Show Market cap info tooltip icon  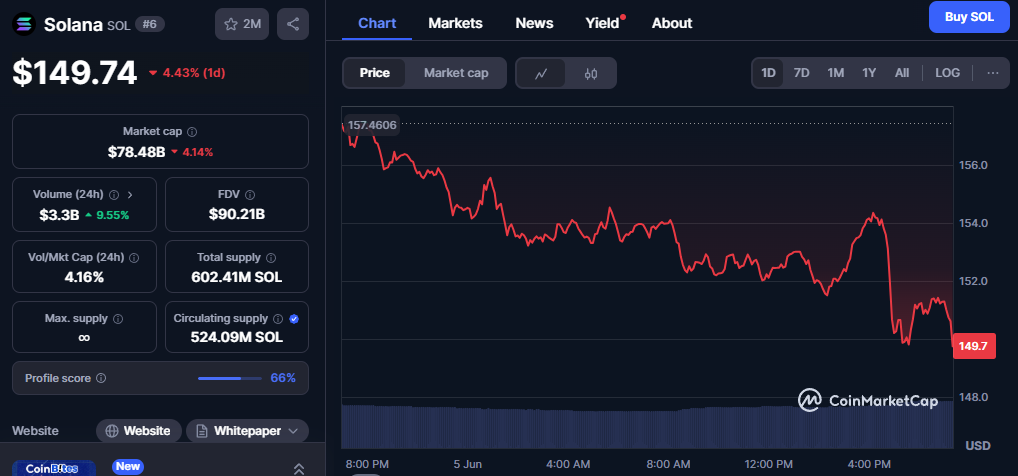(192, 132)
